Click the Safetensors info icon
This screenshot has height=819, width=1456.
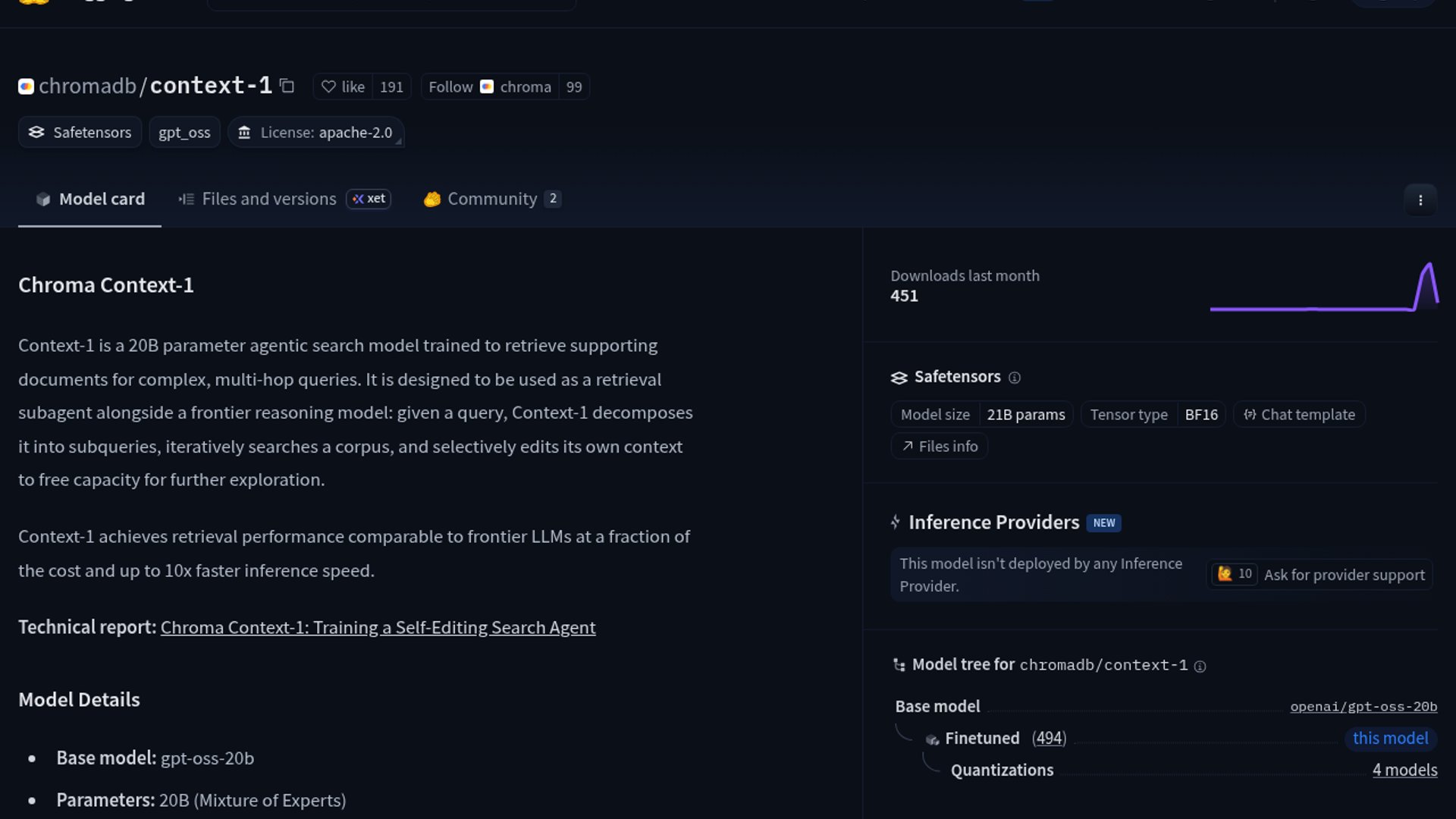(x=1014, y=378)
